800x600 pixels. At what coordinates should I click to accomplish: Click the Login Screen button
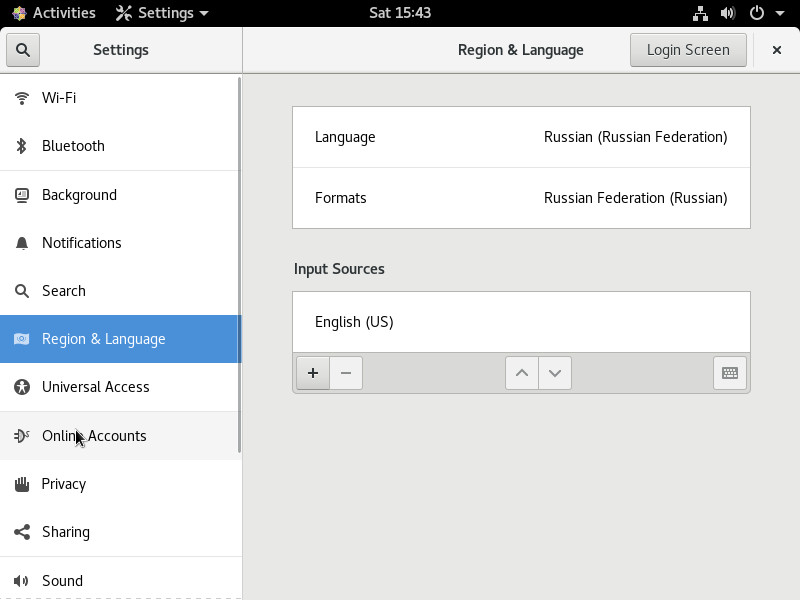point(688,50)
